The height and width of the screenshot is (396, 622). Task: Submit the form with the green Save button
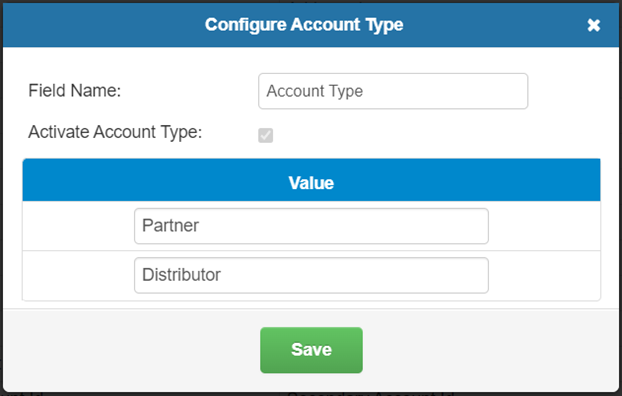point(311,350)
